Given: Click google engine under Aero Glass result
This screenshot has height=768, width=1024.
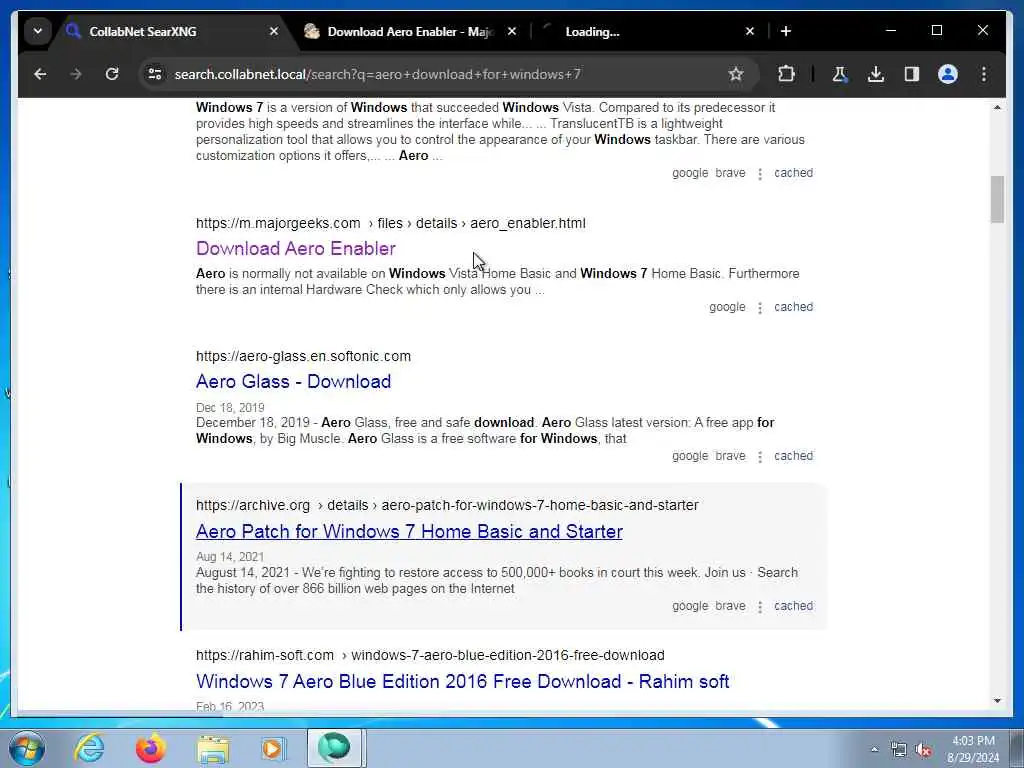Looking at the screenshot, I should [690, 456].
